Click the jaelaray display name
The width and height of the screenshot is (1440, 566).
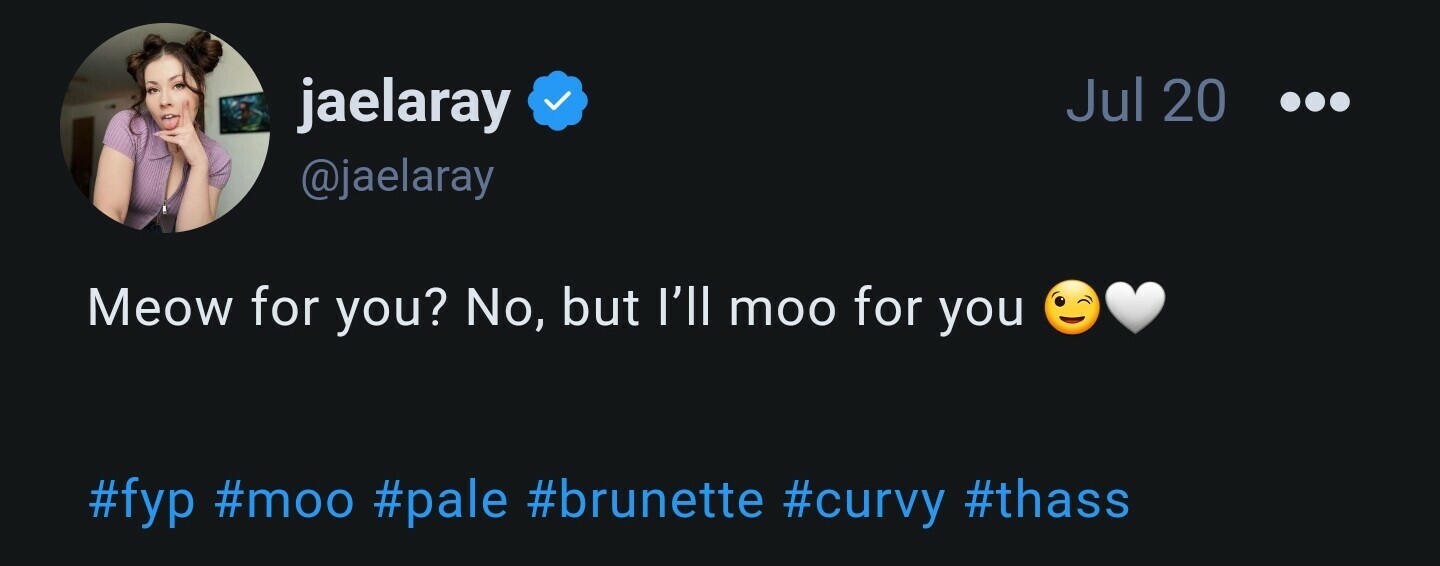pos(404,102)
